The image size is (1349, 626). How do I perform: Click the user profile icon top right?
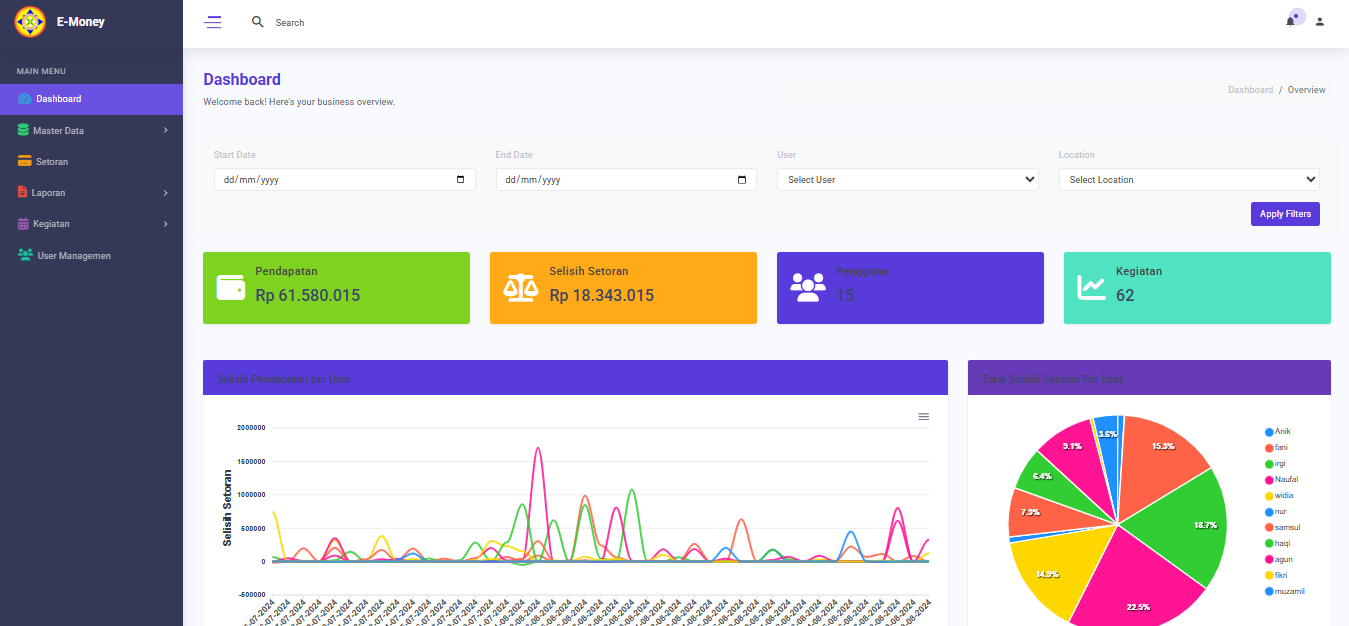[x=1319, y=21]
